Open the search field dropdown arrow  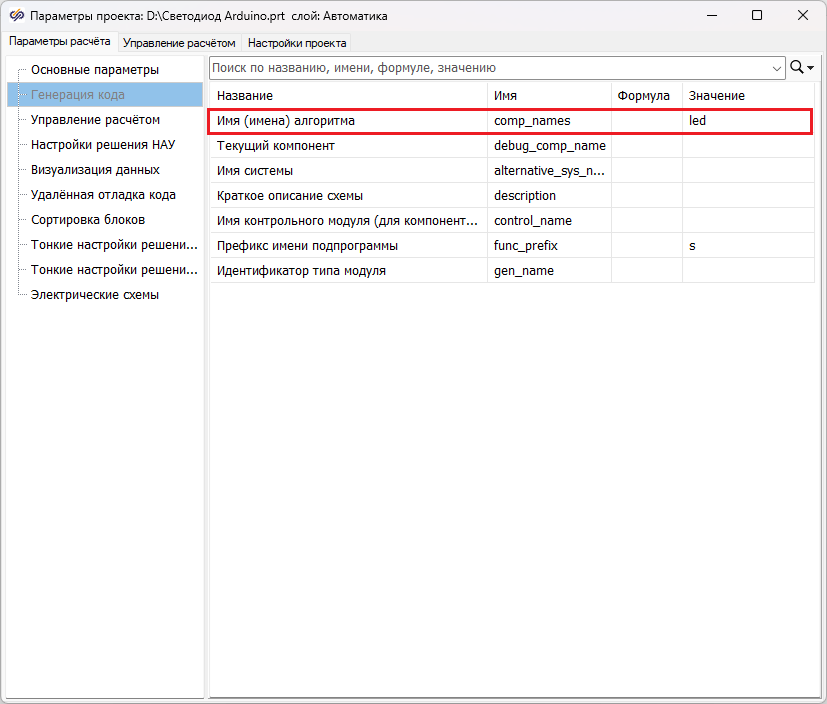point(777,68)
